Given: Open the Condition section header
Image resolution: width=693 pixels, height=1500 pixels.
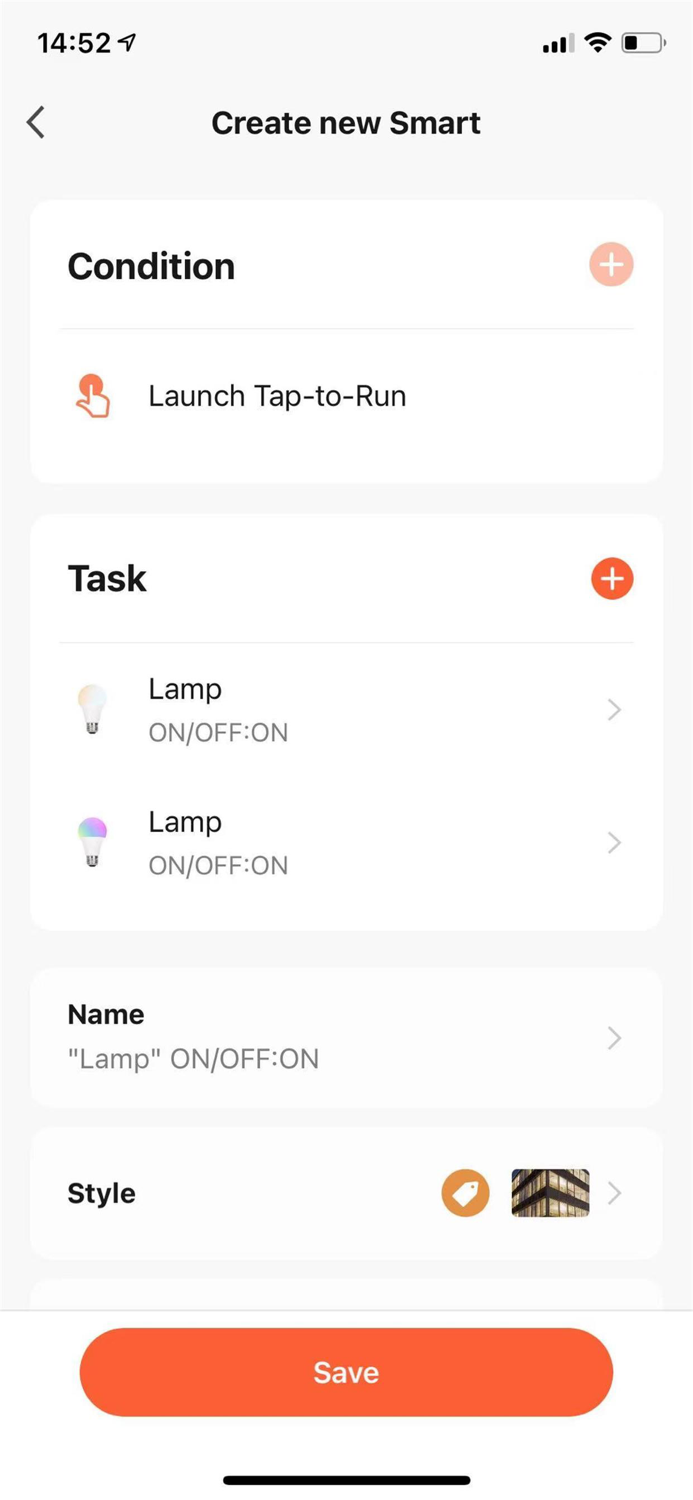Looking at the screenshot, I should pos(150,265).
